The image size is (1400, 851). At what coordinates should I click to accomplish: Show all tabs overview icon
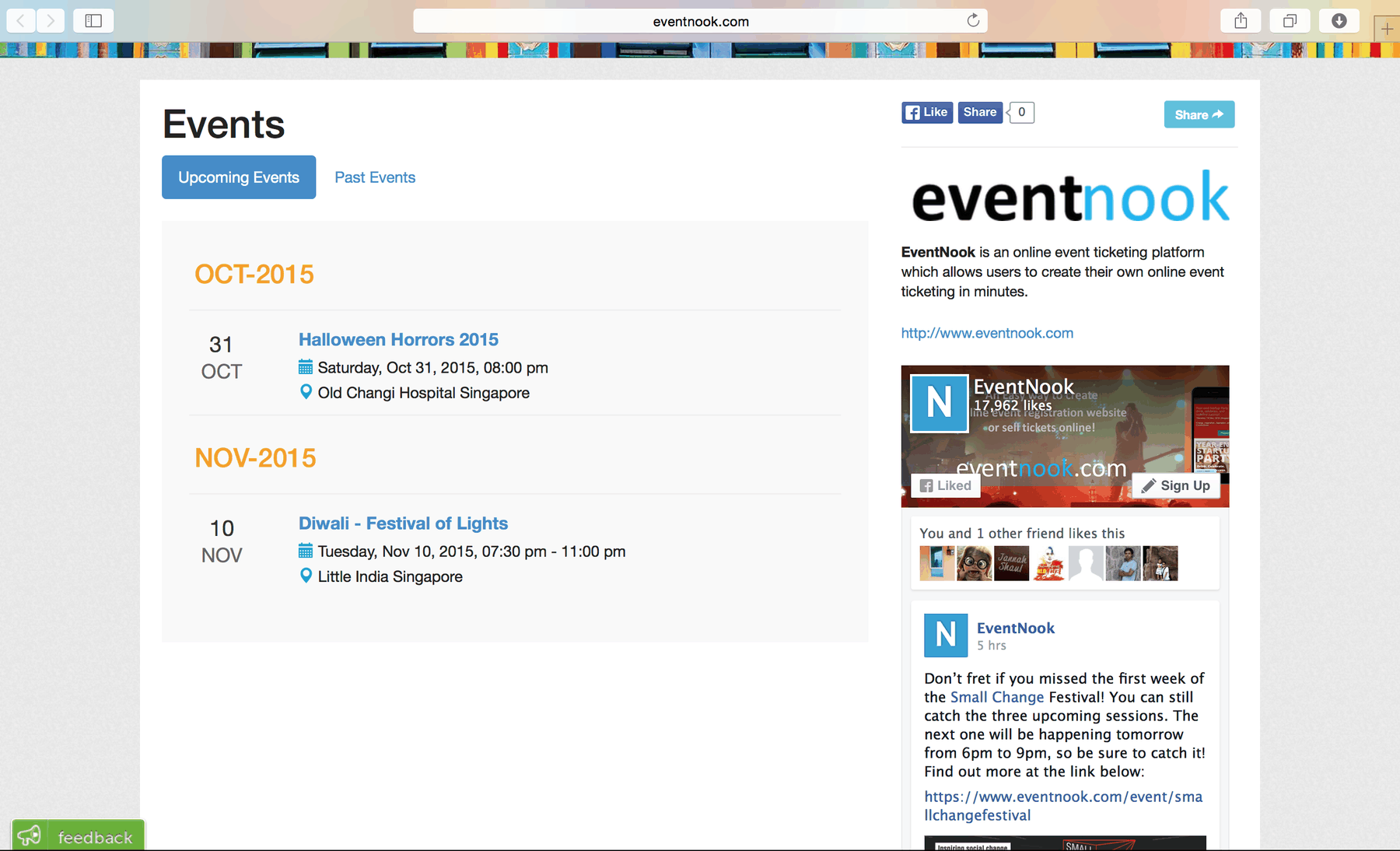click(1290, 20)
